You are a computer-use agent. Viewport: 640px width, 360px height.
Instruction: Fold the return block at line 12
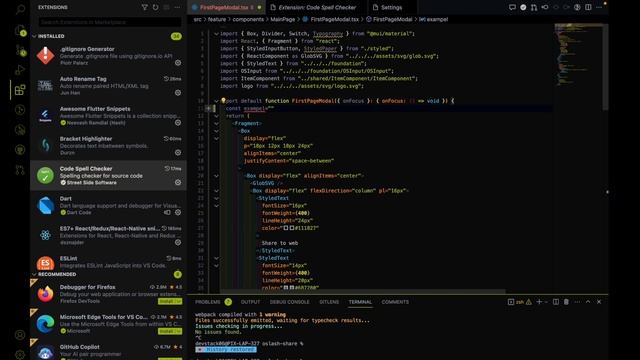pos(216,116)
